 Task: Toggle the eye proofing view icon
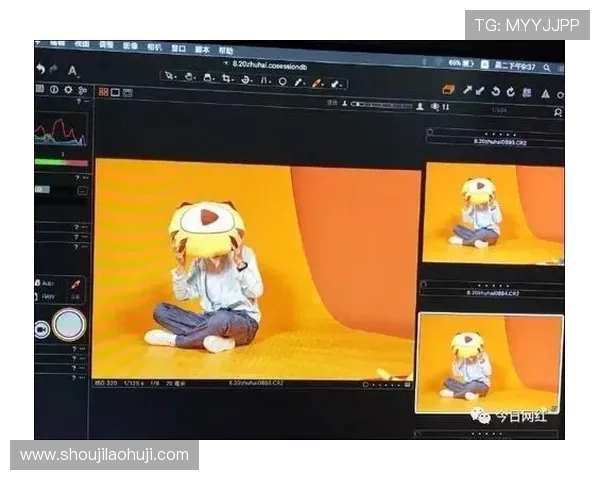[x=435, y=107]
